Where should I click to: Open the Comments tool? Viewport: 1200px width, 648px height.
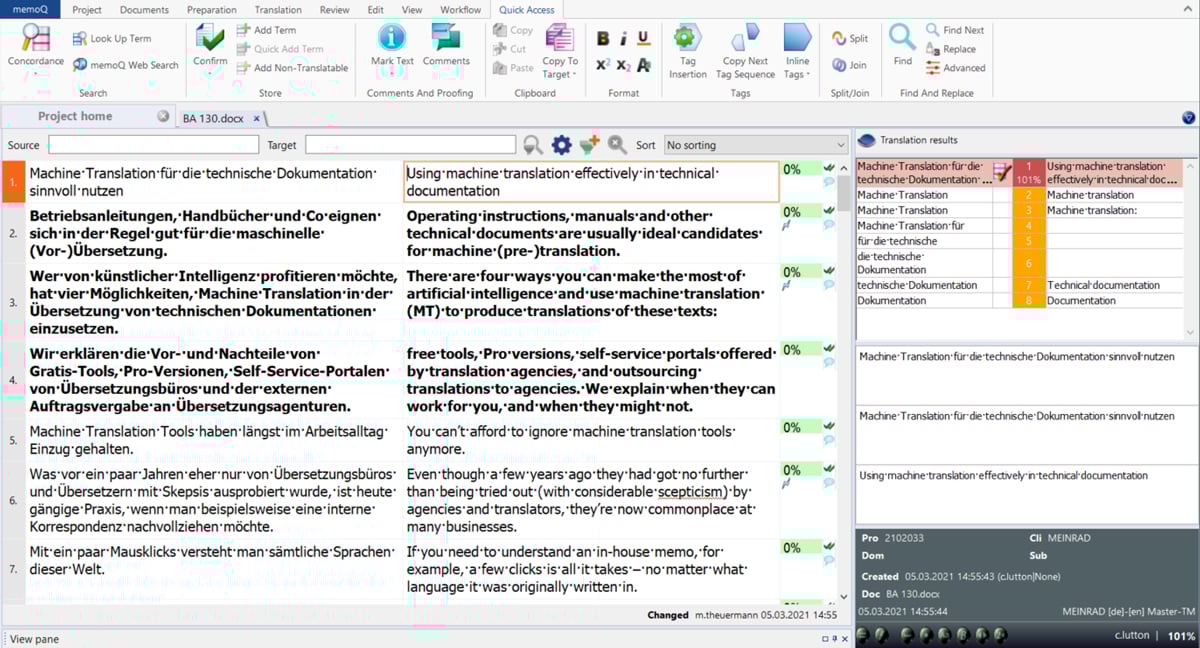tap(446, 47)
